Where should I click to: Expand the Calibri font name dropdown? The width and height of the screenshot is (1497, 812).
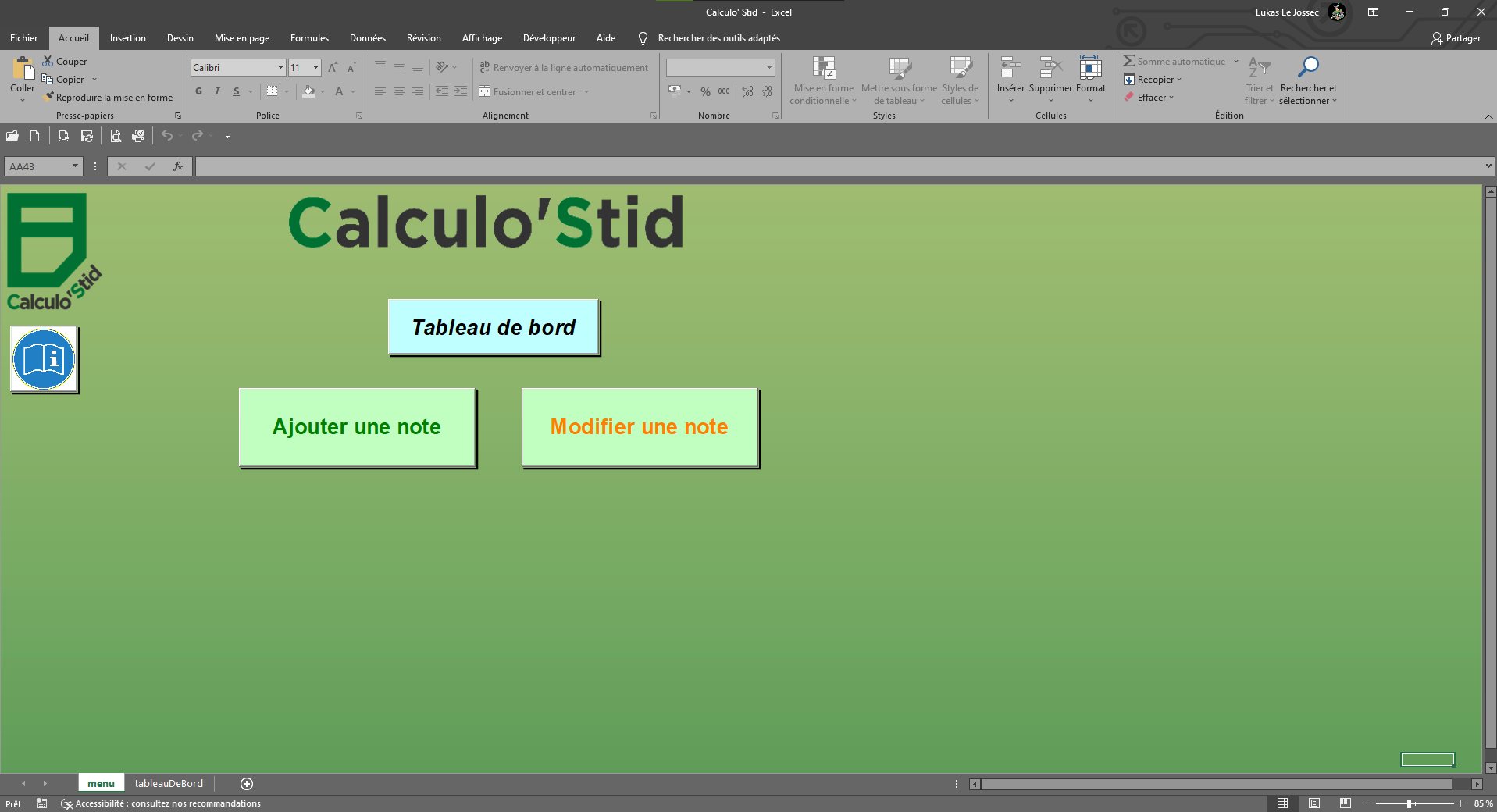pos(280,68)
